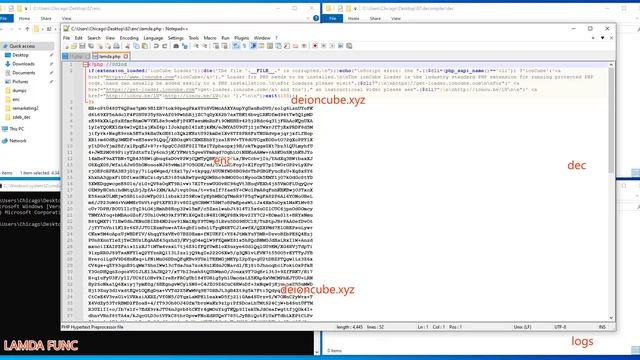640x360 pixels.
Task: Click the Paste toolbar icon
Action: (x=144, y=46)
